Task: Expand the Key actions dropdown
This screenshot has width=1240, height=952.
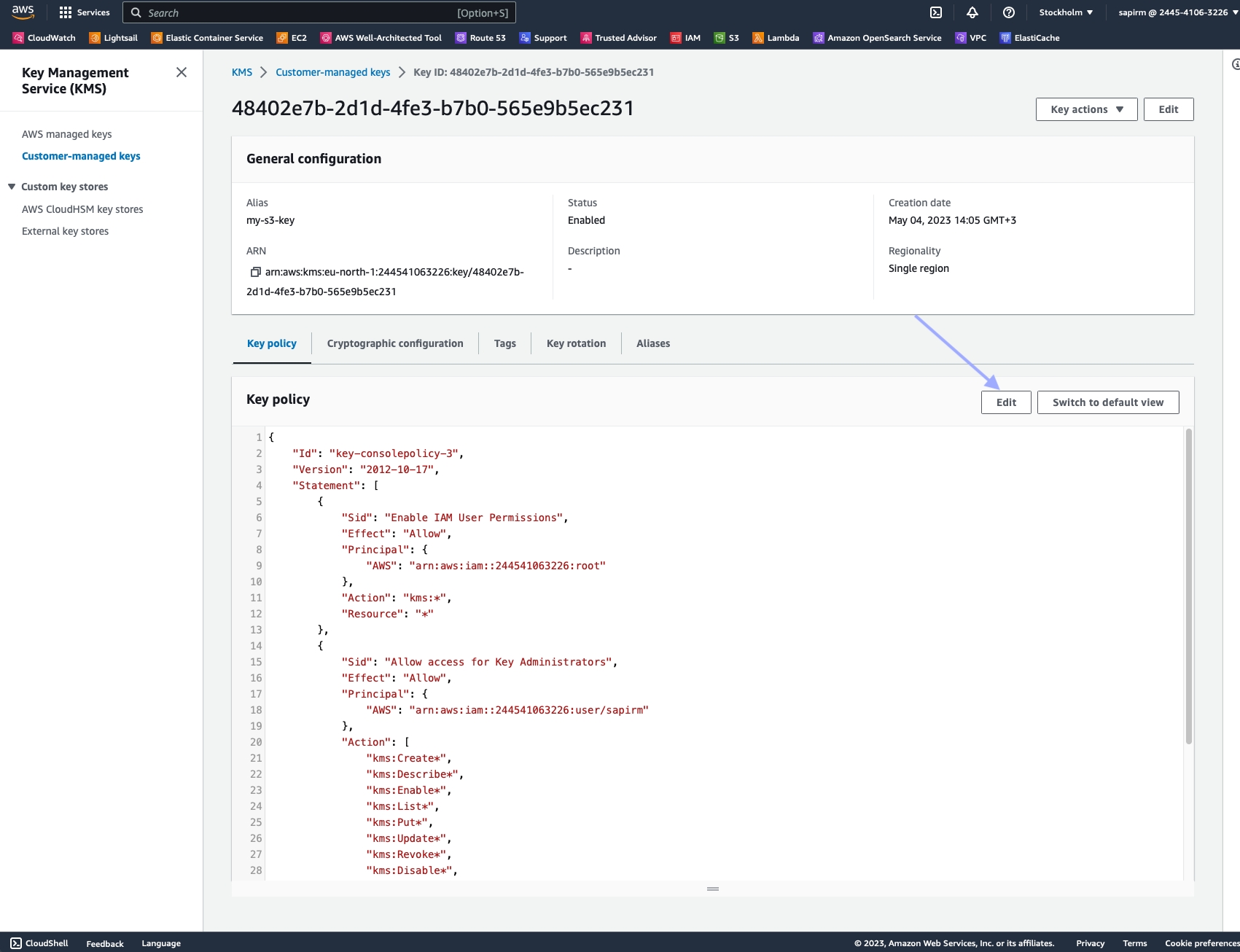Action: pos(1086,109)
